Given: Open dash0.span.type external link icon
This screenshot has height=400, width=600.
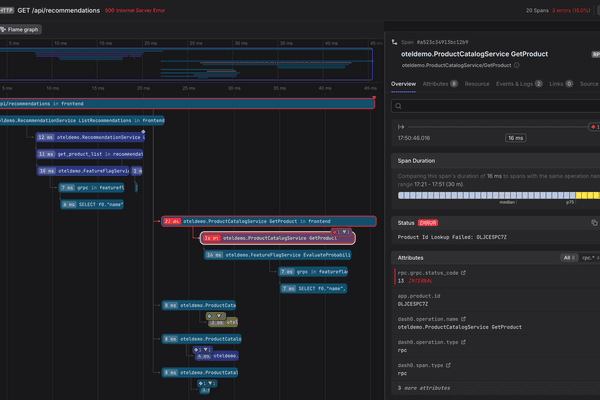Looking at the screenshot, I should coord(448,365).
